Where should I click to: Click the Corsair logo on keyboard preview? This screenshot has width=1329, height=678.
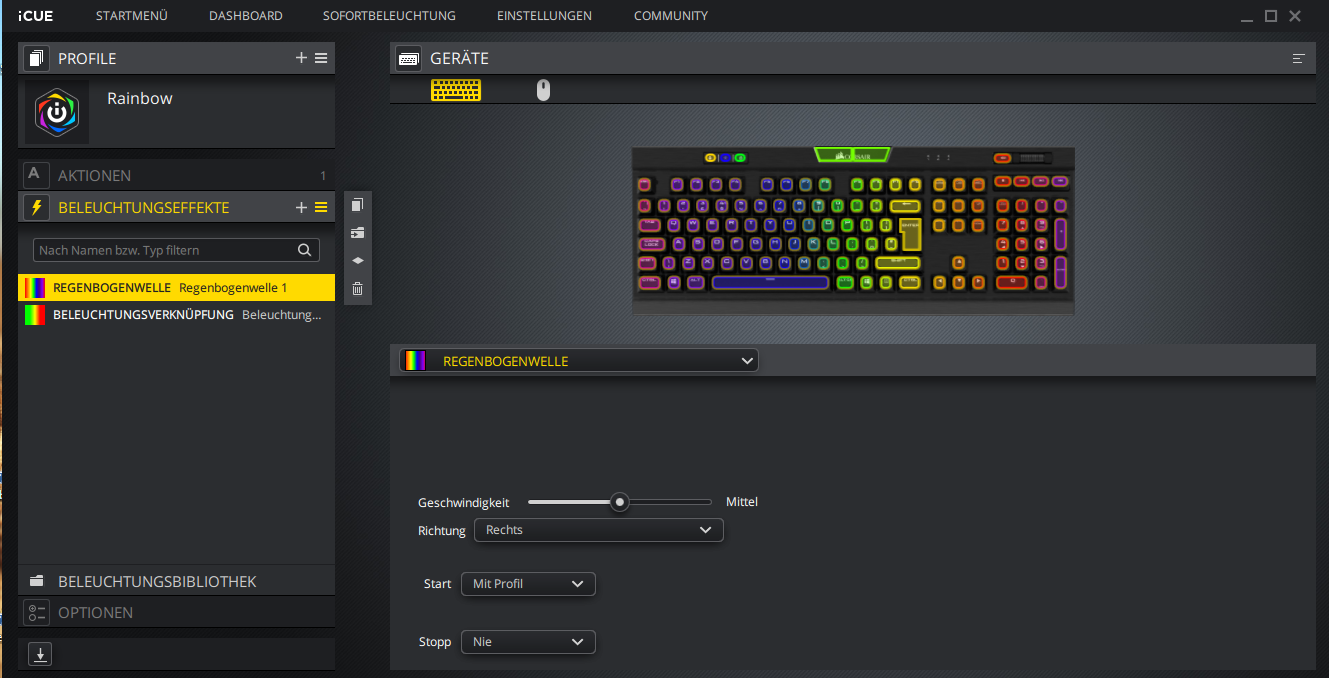point(852,155)
